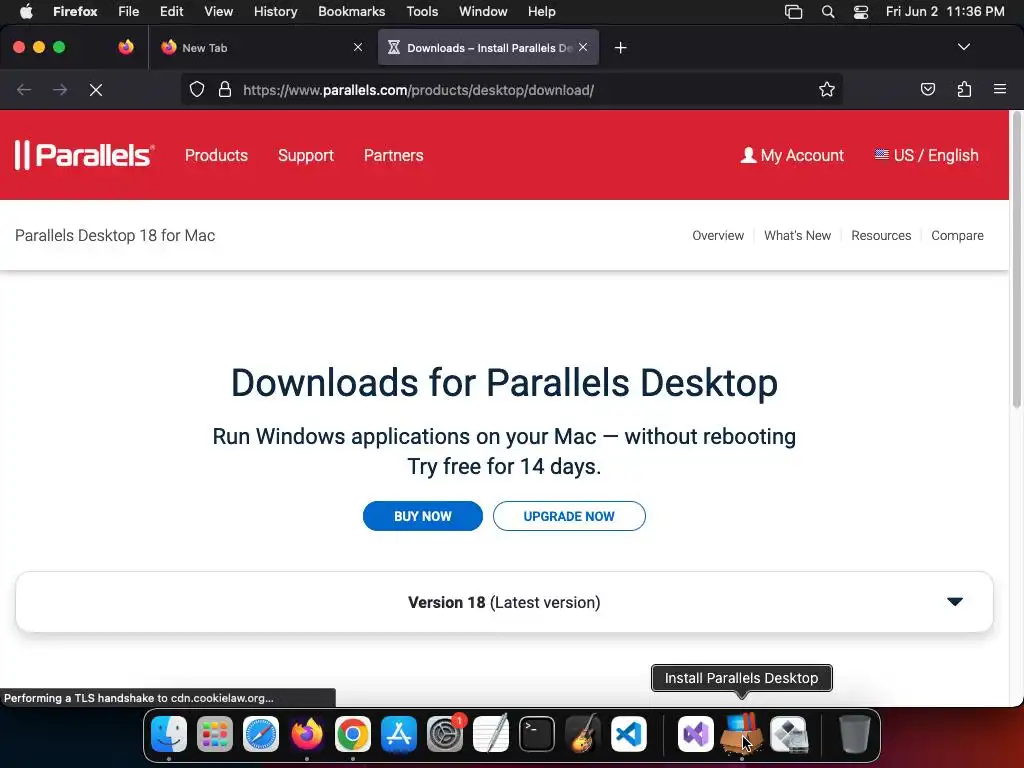Screen dimensions: 1024x768
Task: Open TextEdit from the Dock
Action: [491, 734]
